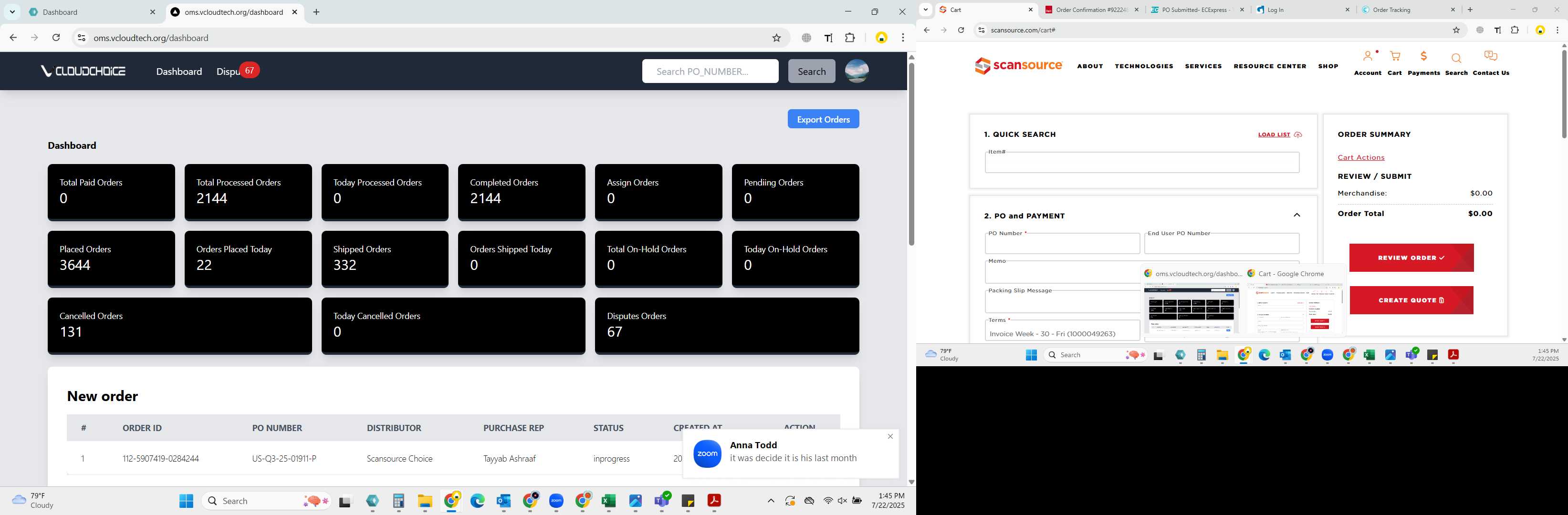
Task: Click the CREATE QUOTE button
Action: click(x=1411, y=300)
